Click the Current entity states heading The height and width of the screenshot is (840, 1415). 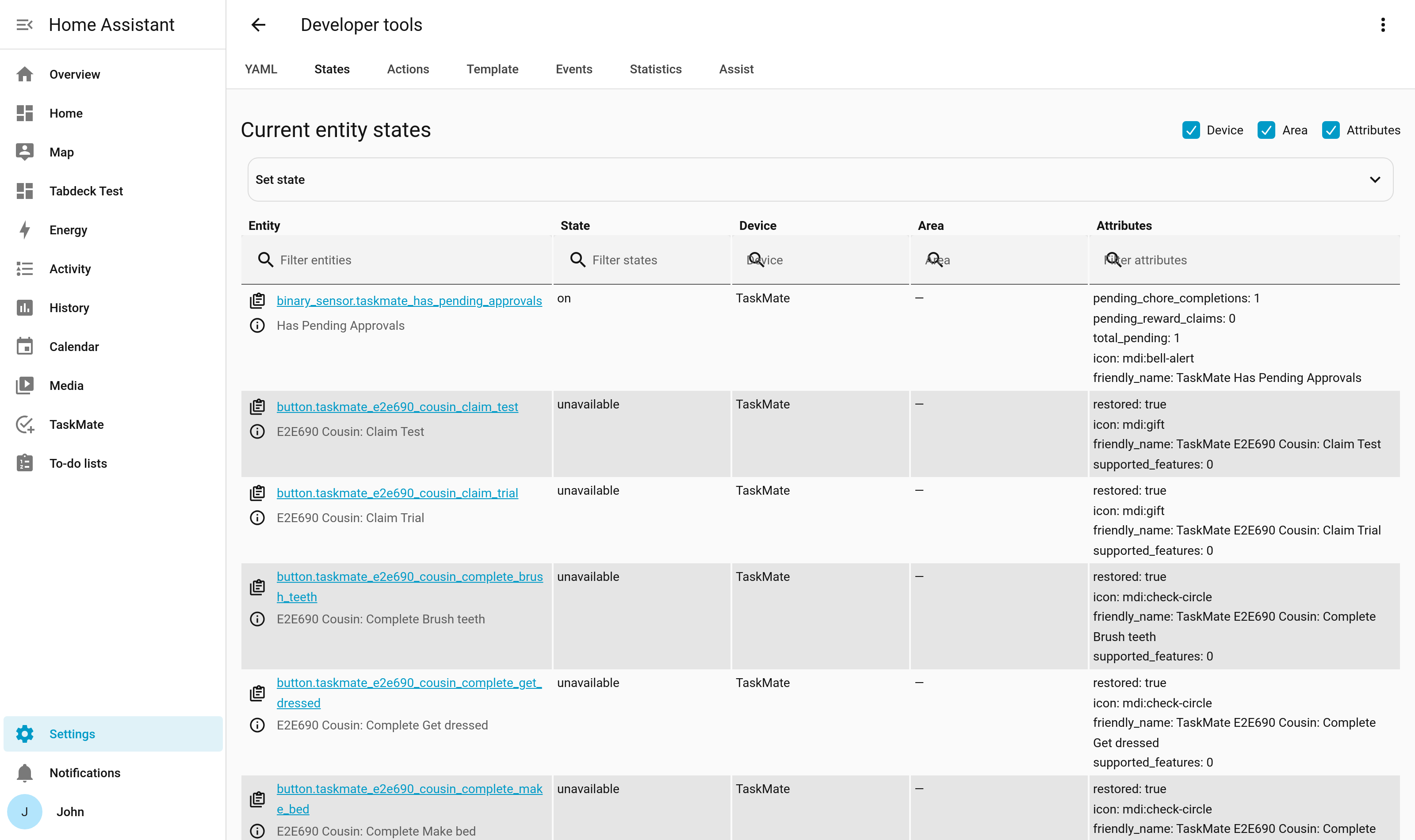tap(336, 130)
